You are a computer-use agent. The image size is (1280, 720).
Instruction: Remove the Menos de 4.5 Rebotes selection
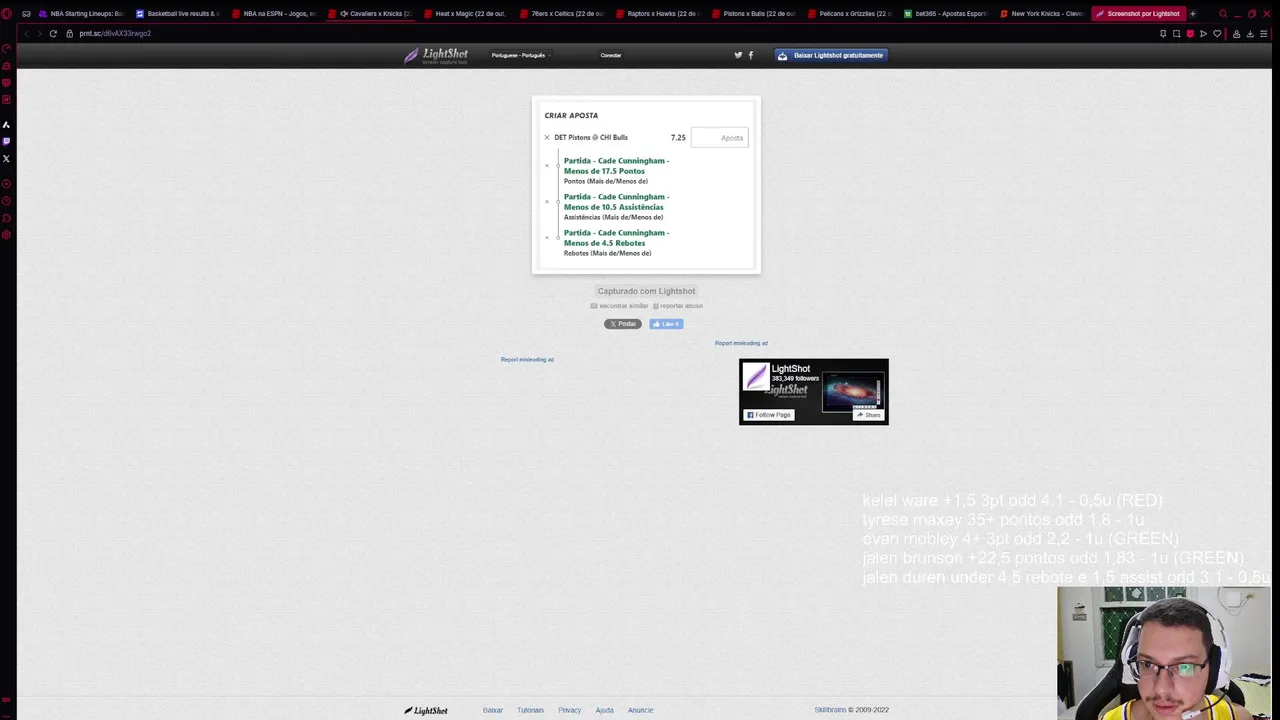pyautogui.click(x=547, y=237)
